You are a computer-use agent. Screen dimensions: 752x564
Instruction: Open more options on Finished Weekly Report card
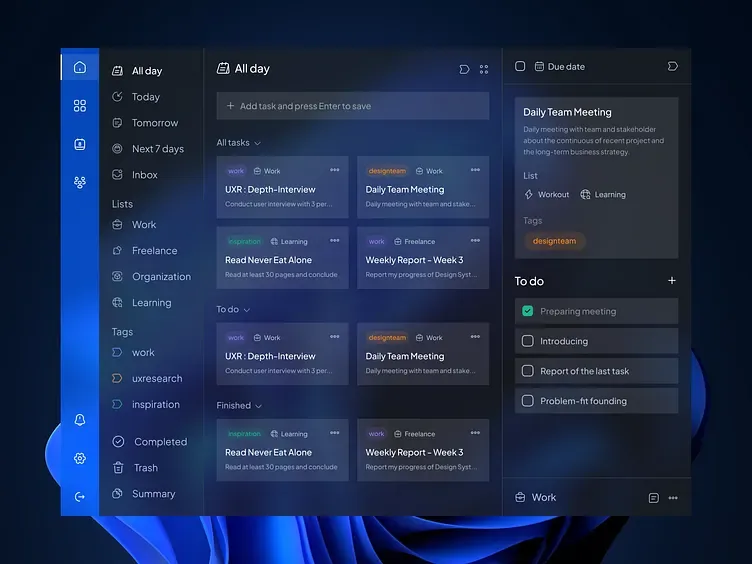(x=475, y=433)
